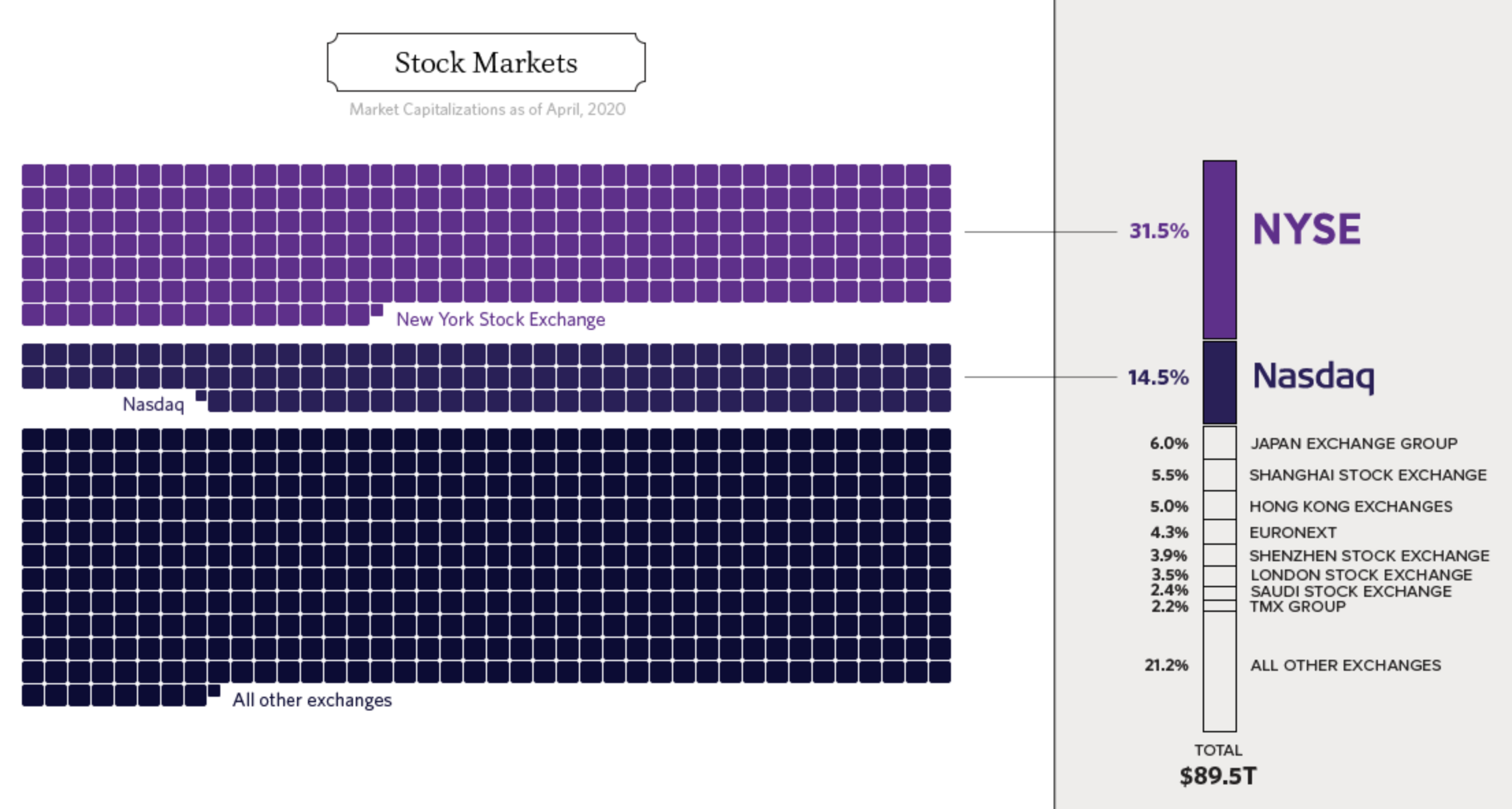
Task: Click the Stock Markets title box
Action: coord(486,62)
